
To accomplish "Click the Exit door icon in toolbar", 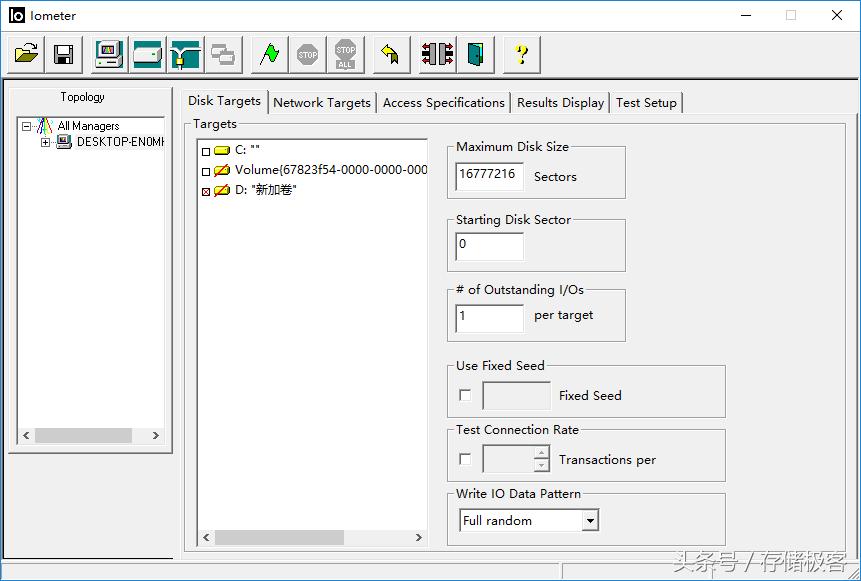I will tap(475, 54).
